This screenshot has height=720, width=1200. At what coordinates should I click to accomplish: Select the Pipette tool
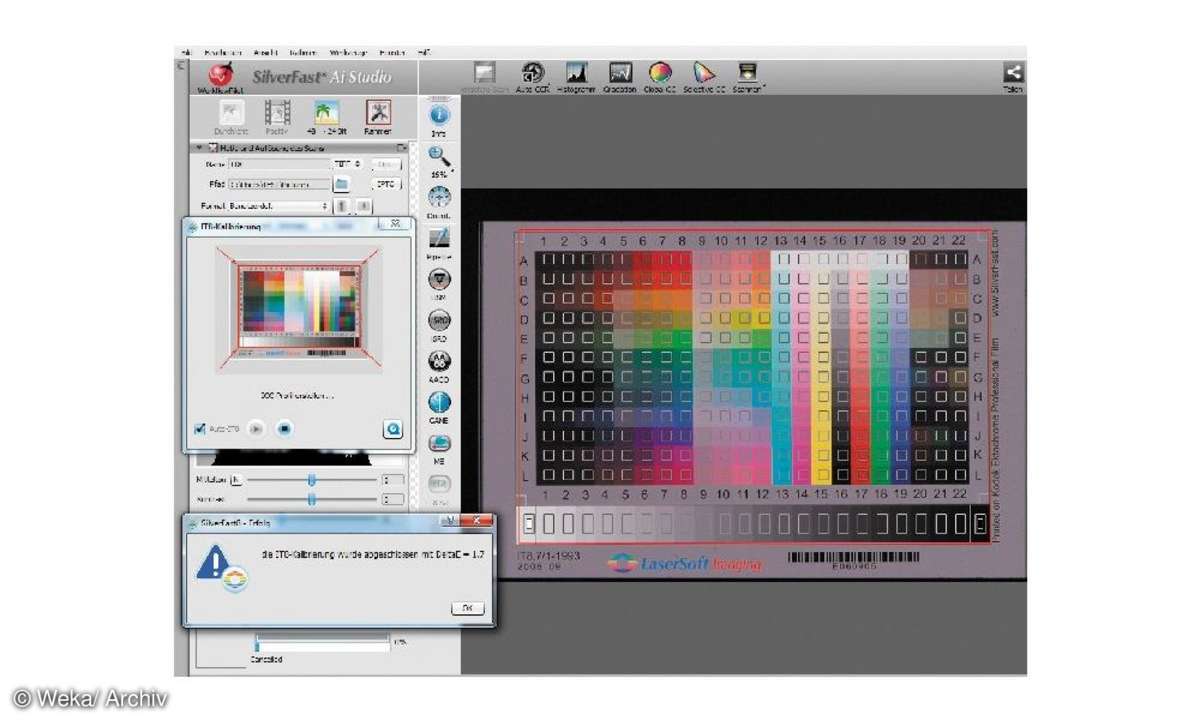pyautogui.click(x=439, y=238)
